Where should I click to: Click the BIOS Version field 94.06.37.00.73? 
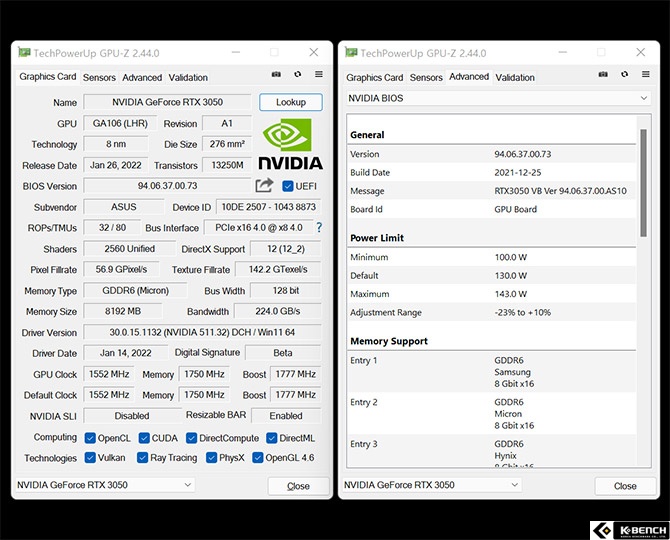click(x=167, y=186)
